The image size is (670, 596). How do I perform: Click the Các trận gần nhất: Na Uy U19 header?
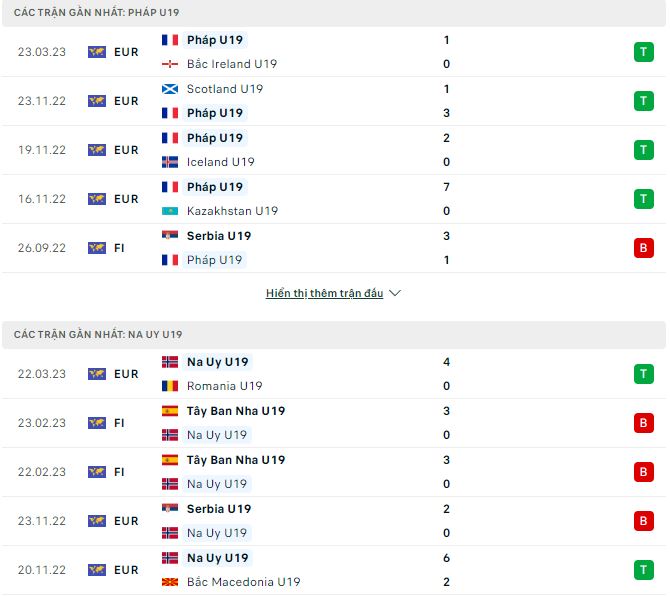(x=98, y=334)
